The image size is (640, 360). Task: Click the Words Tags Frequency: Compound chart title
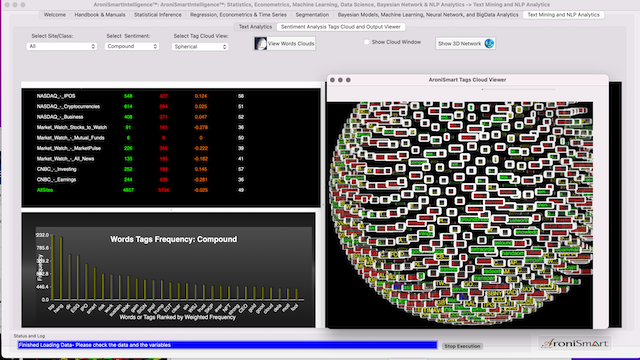(173, 240)
